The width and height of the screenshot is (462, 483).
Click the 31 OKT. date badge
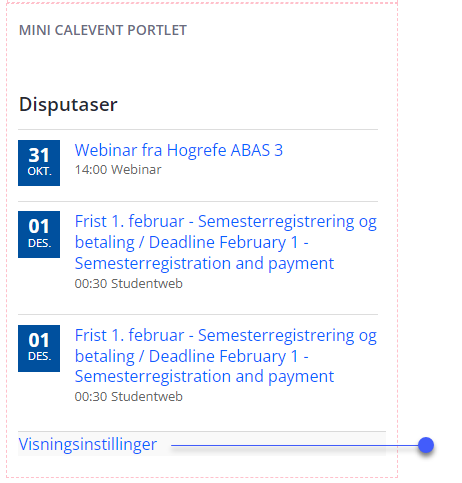coord(39,163)
